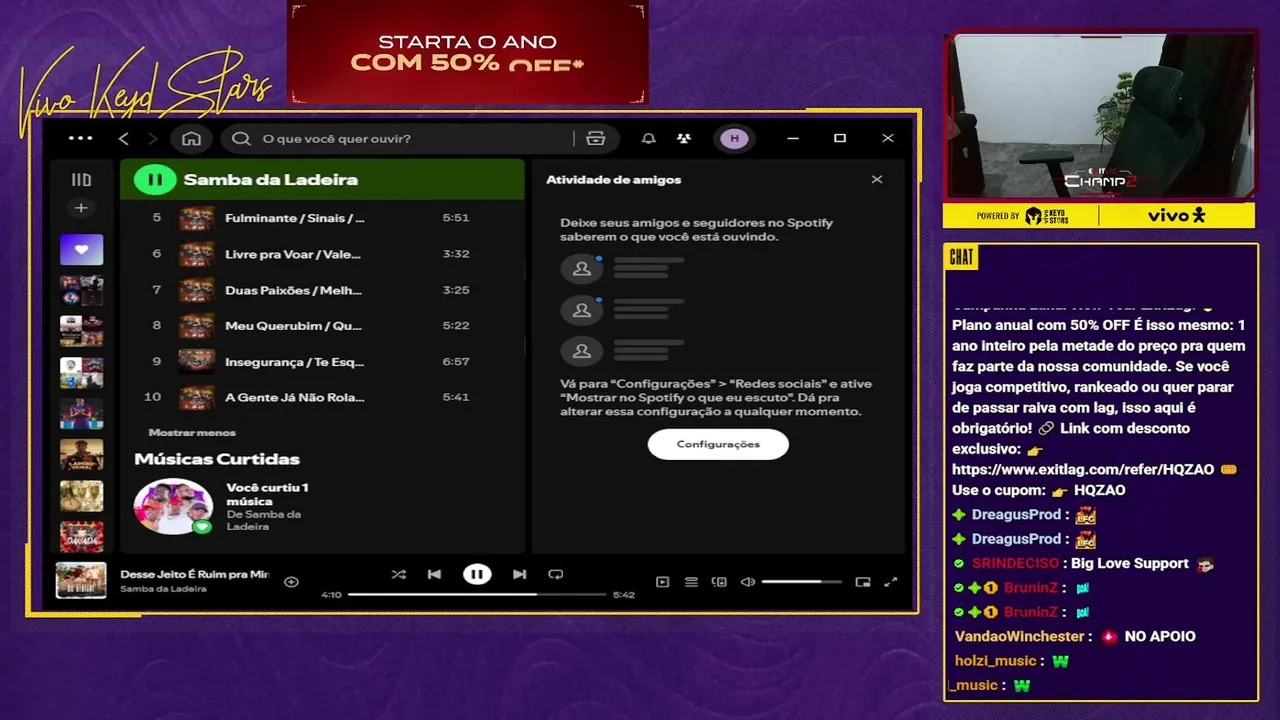The width and height of the screenshot is (1280, 720).
Task: Open the Samba da Ladeira header title
Action: tap(270, 180)
